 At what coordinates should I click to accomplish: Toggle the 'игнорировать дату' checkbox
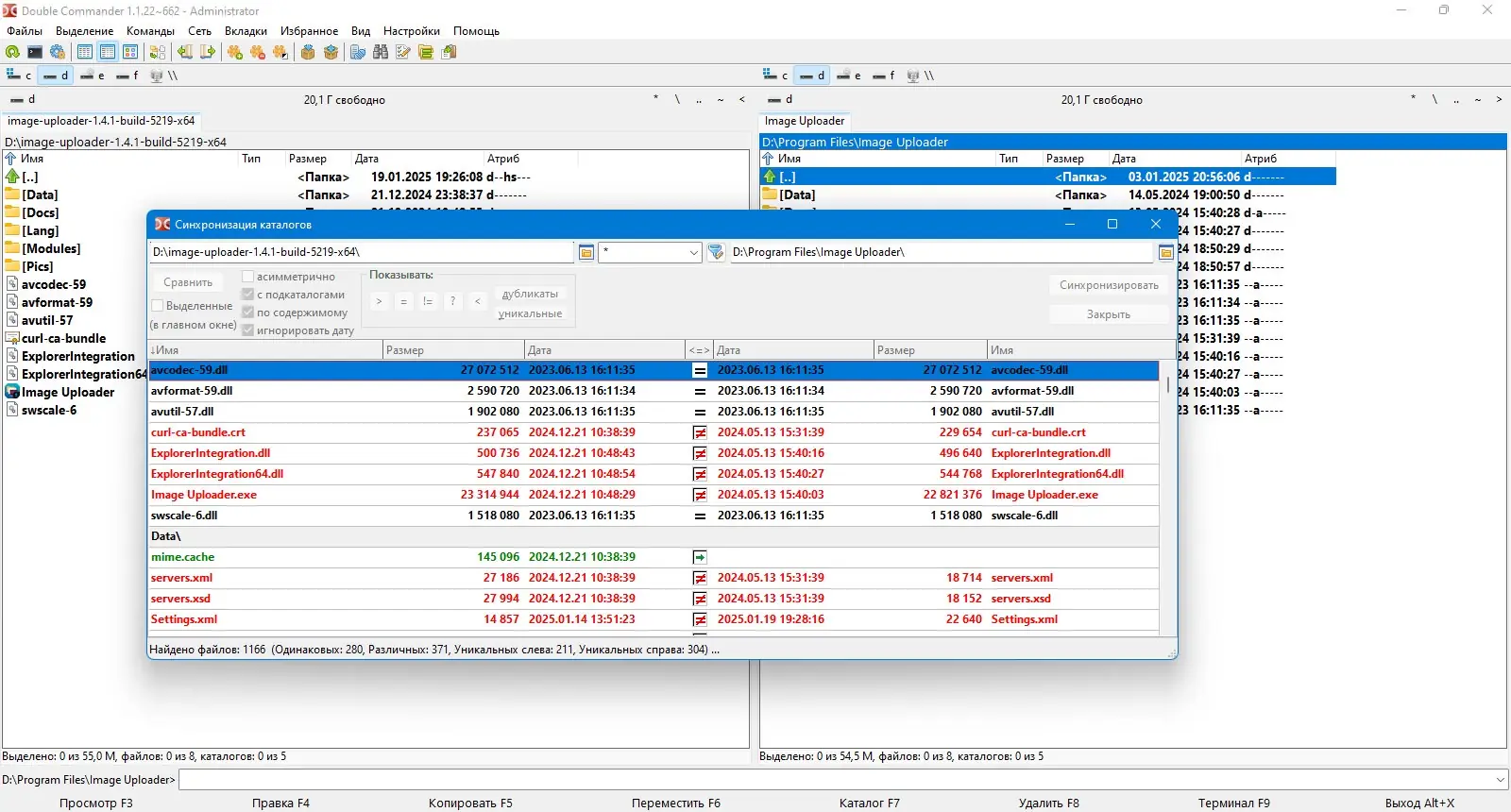click(x=248, y=330)
